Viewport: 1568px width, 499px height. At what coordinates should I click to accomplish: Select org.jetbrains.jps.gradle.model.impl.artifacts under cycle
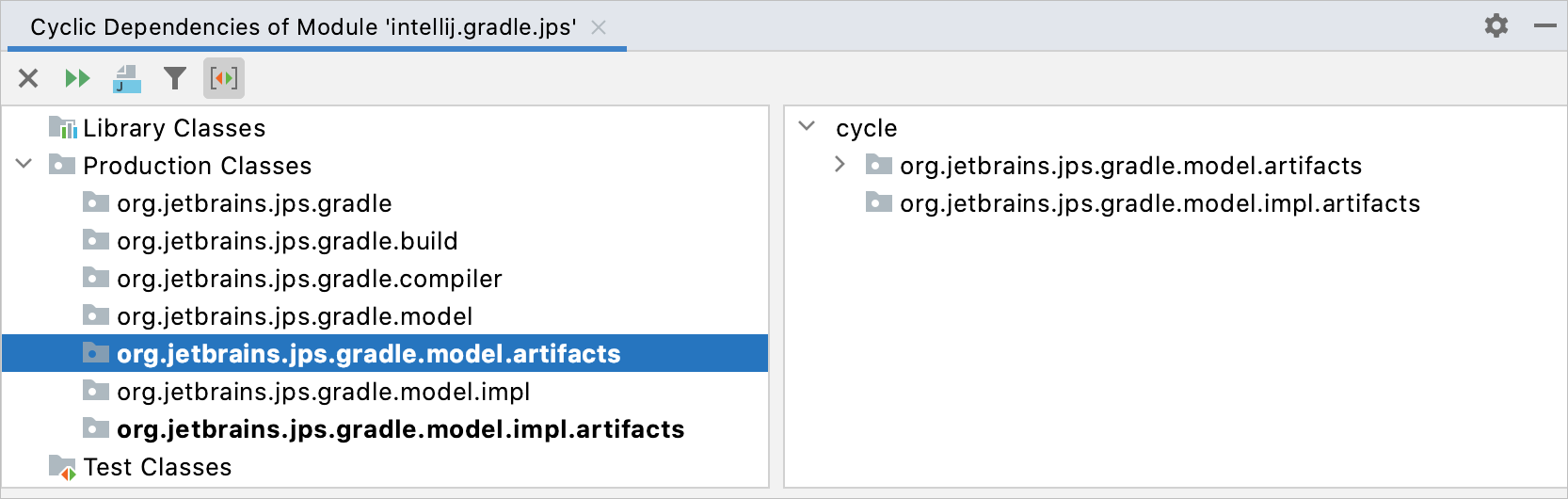(x=1160, y=203)
